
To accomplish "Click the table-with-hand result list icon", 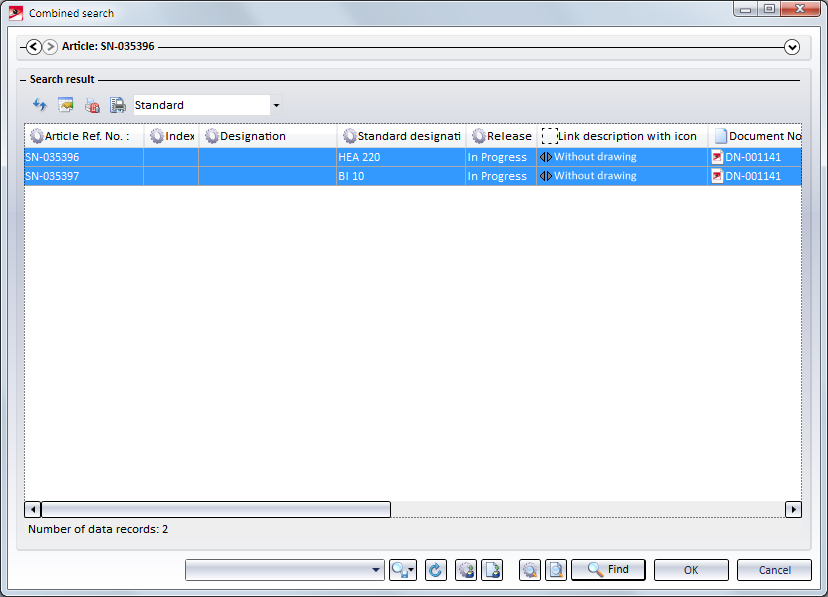I will (65, 105).
